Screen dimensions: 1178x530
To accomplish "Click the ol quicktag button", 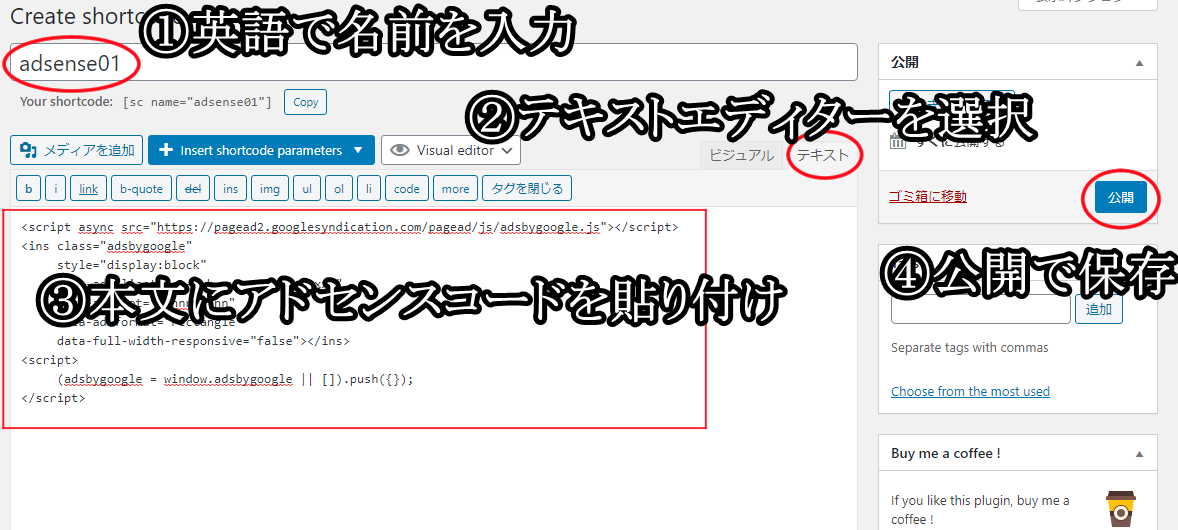I will coord(339,189).
